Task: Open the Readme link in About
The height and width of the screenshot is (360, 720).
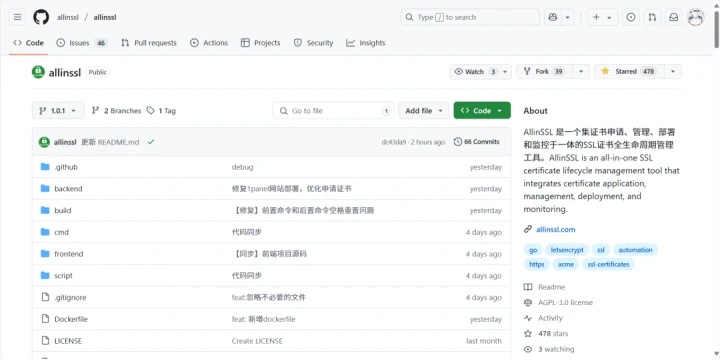Action: click(x=545, y=287)
